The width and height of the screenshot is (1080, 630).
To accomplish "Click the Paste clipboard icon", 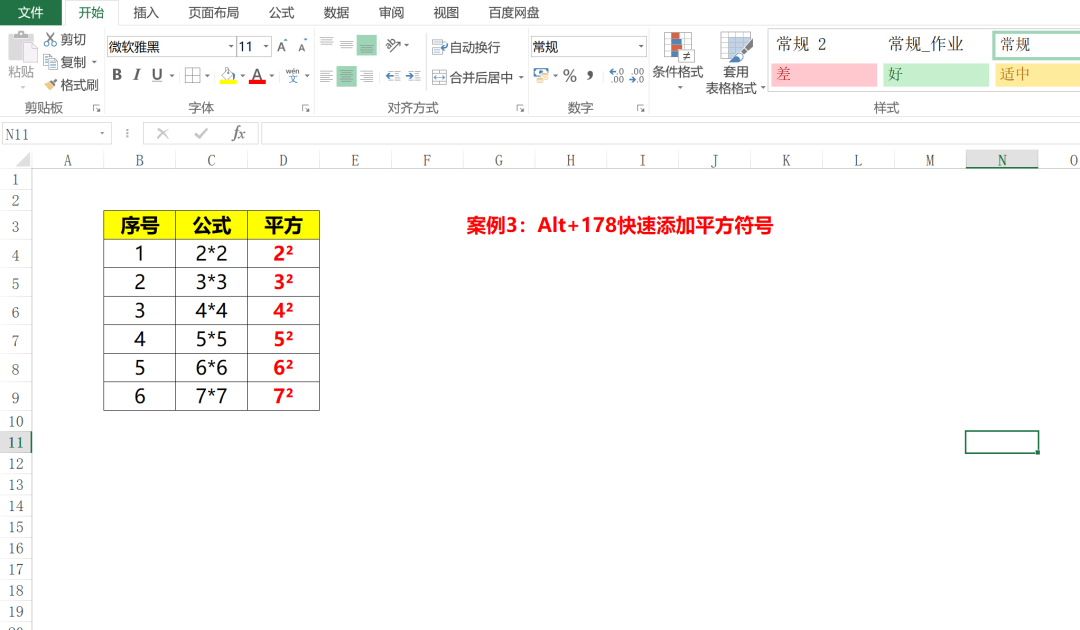I will point(21,49).
